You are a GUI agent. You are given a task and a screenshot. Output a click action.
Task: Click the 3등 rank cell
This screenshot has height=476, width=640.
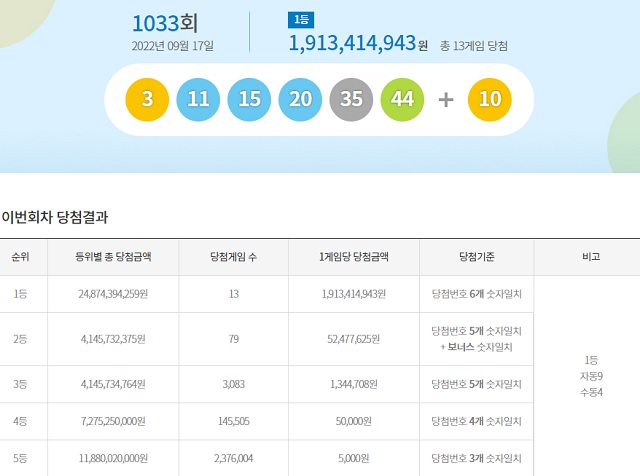point(20,384)
